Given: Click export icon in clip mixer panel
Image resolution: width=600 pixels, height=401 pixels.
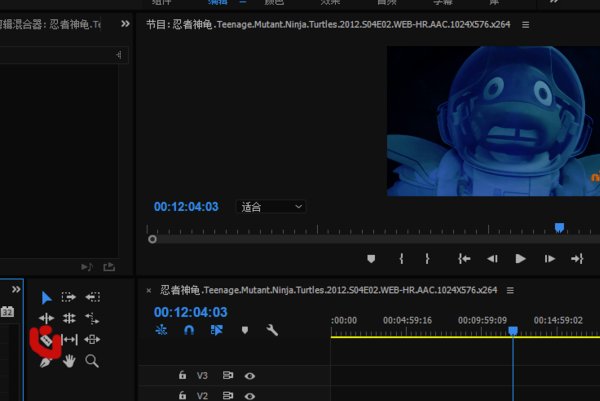Looking at the screenshot, I should [109, 267].
